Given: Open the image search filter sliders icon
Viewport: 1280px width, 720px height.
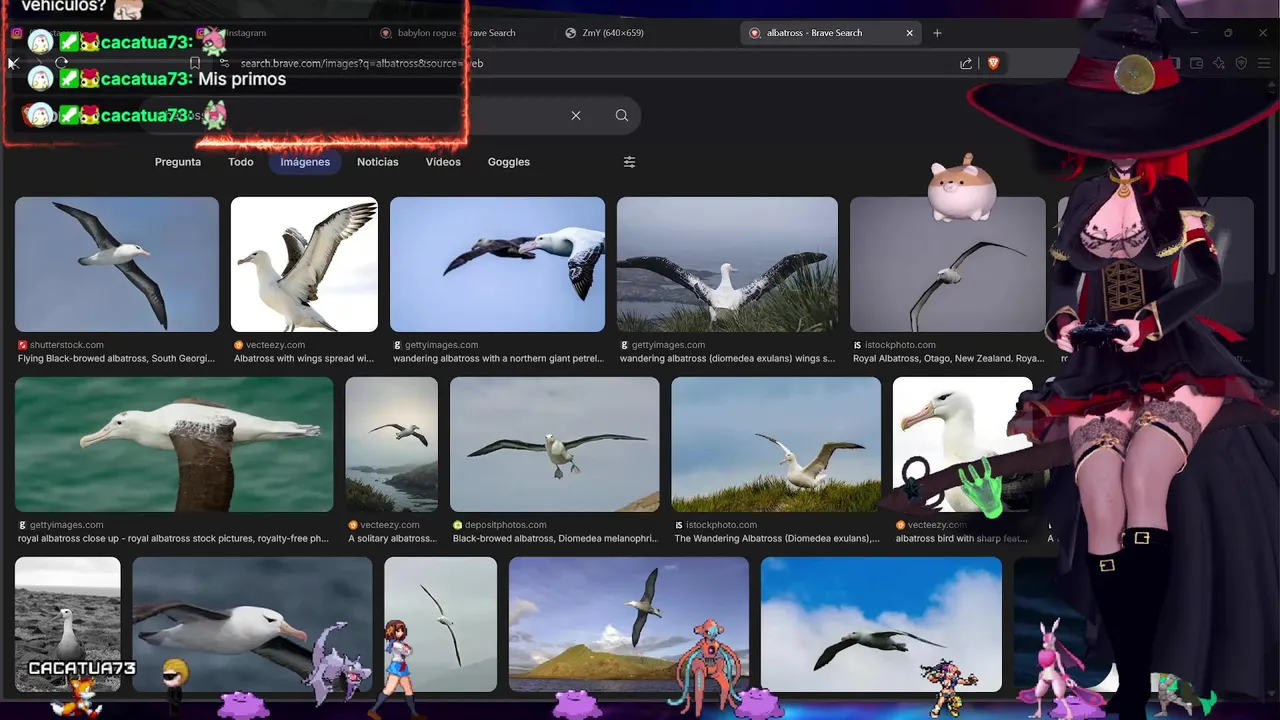Looking at the screenshot, I should [x=629, y=162].
